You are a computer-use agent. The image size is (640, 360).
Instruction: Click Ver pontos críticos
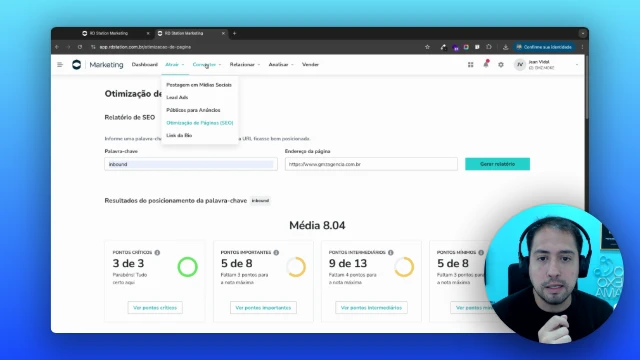155,308
